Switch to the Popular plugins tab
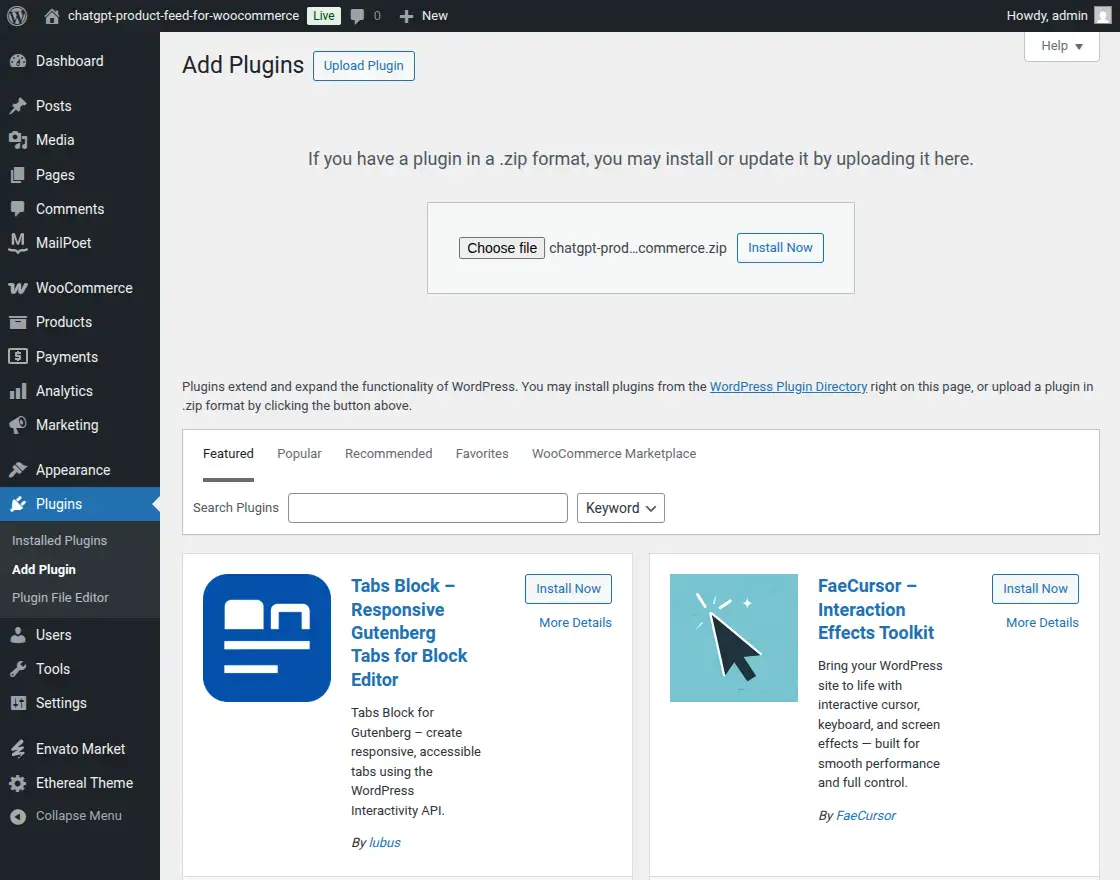The width and height of the screenshot is (1120, 880). pos(299,453)
